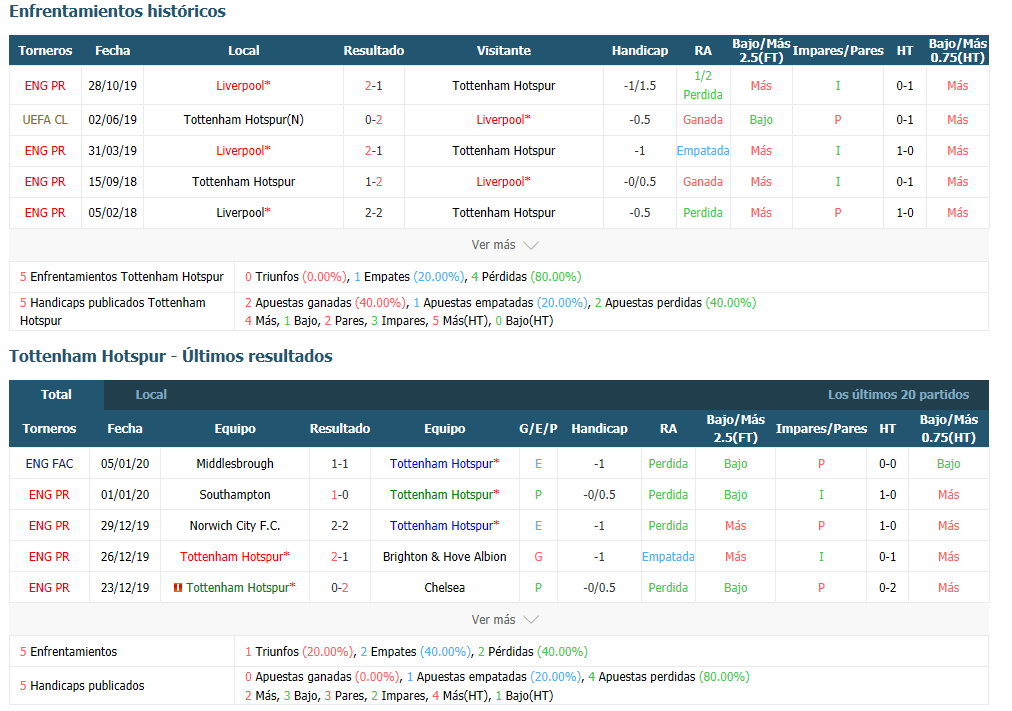Viewport: 1012px width, 711px height.
Task: Click the Empatada cell in the 31/03/19 row
Action: [x=703, y=151]
